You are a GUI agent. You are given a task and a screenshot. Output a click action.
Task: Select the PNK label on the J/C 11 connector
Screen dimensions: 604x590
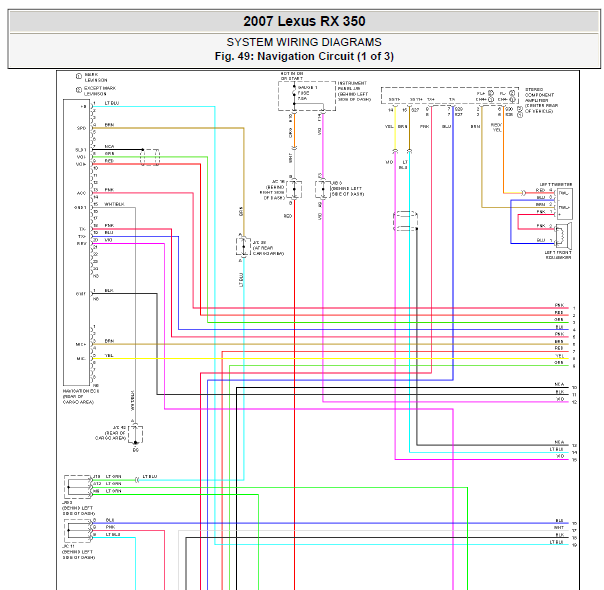click(110, 527)
